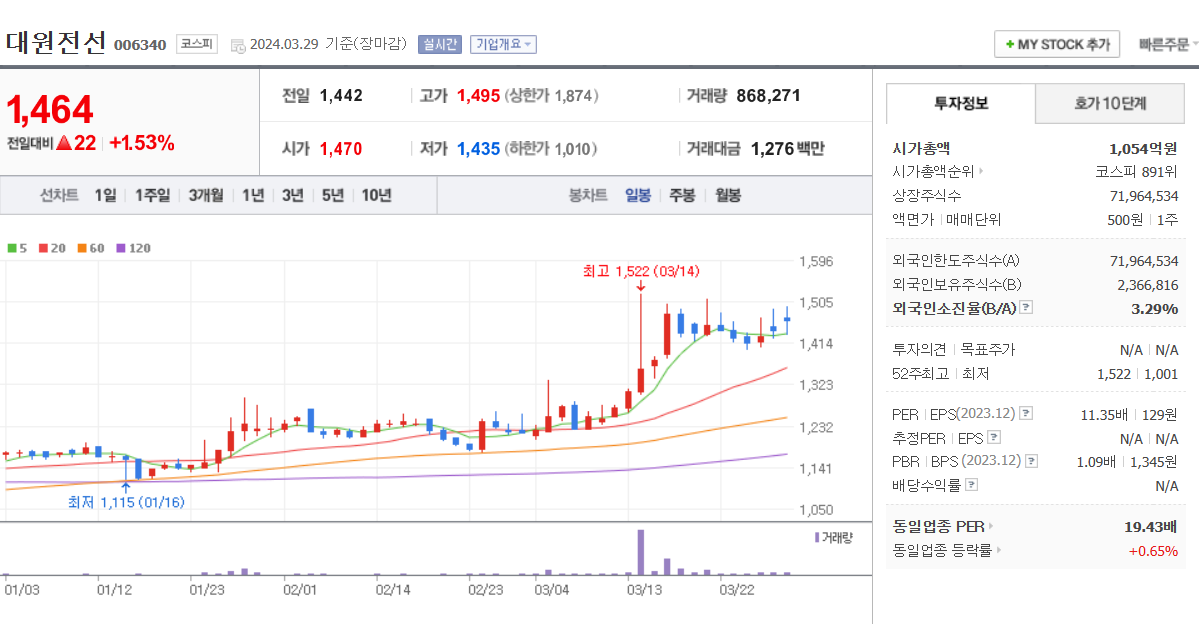Click the 거래량 legend in volume chart
The width and height of the screenshot is (1201, 624).
[x=833, y=537]
